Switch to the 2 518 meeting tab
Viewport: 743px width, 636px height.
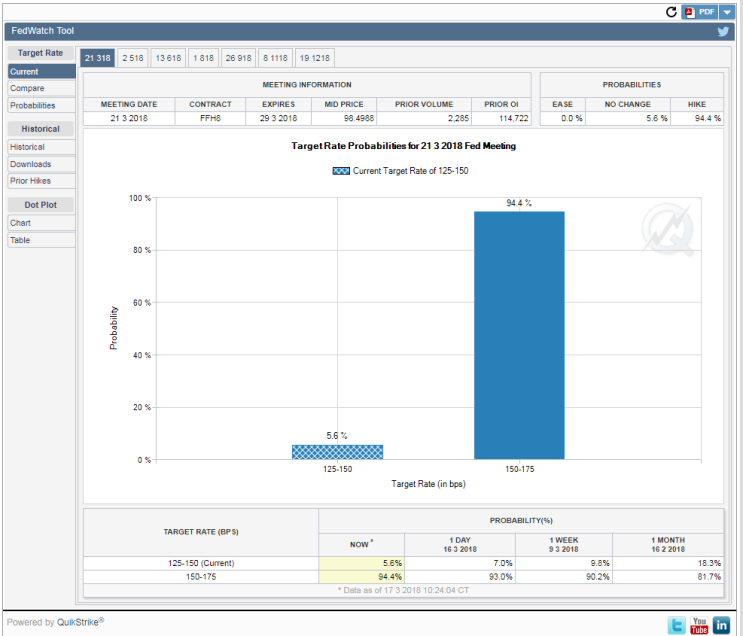133,58
